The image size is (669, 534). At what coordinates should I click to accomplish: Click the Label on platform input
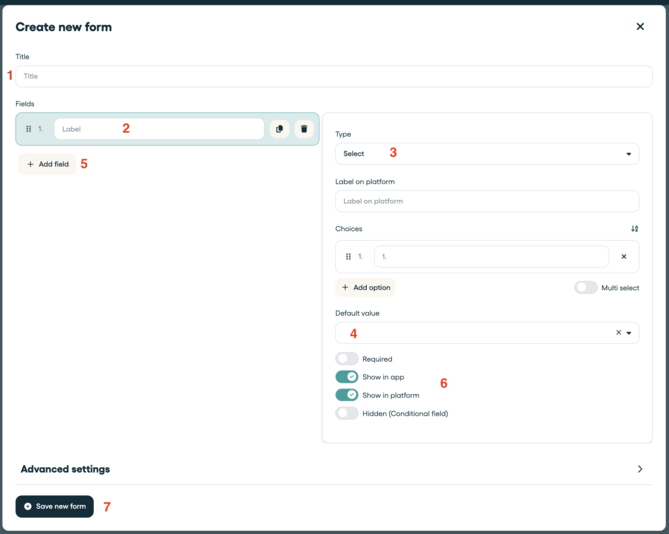[487, 201]
